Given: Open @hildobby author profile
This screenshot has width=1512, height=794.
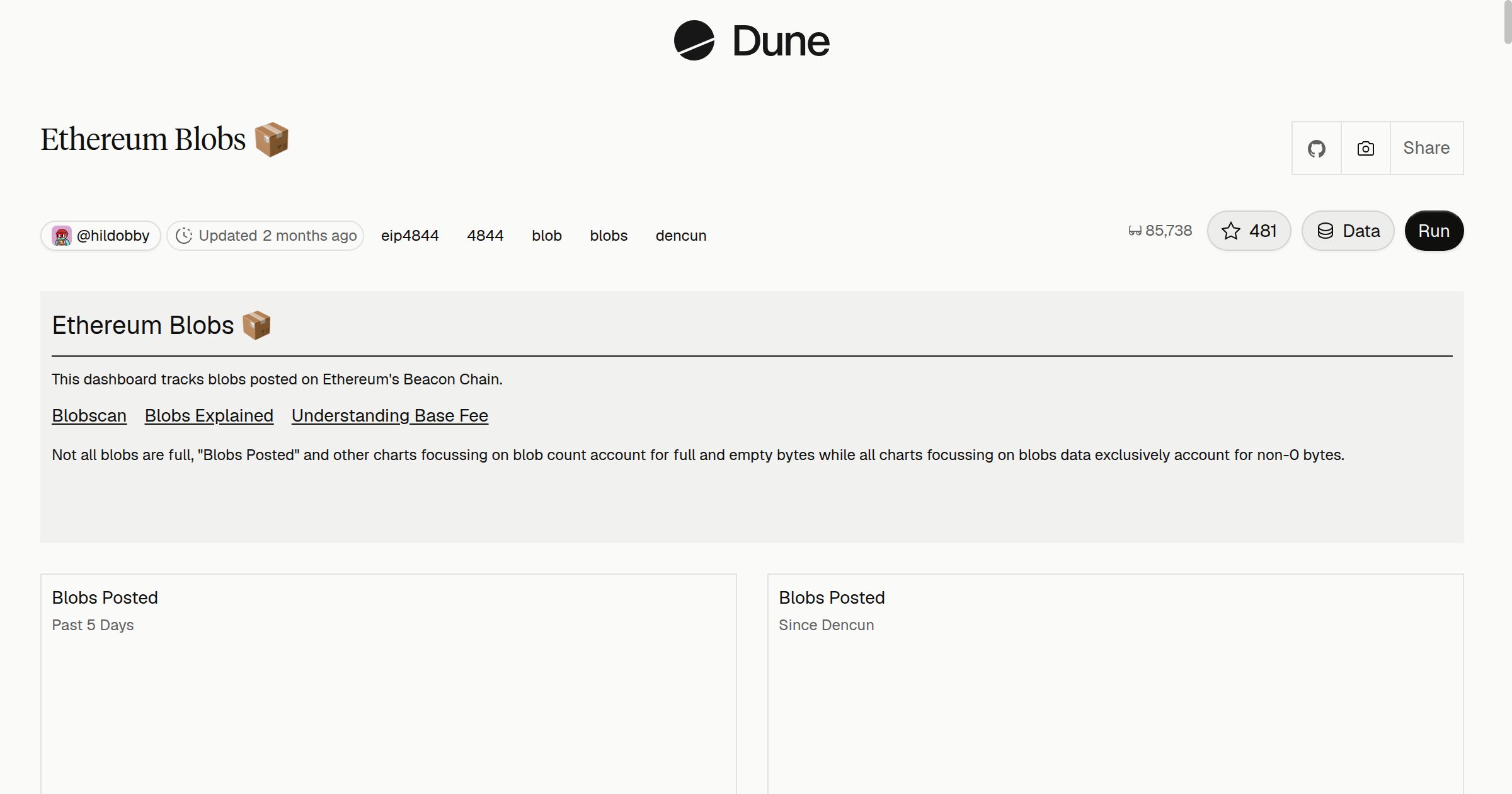Looking at the screenshot, I should tap(101, 236).
